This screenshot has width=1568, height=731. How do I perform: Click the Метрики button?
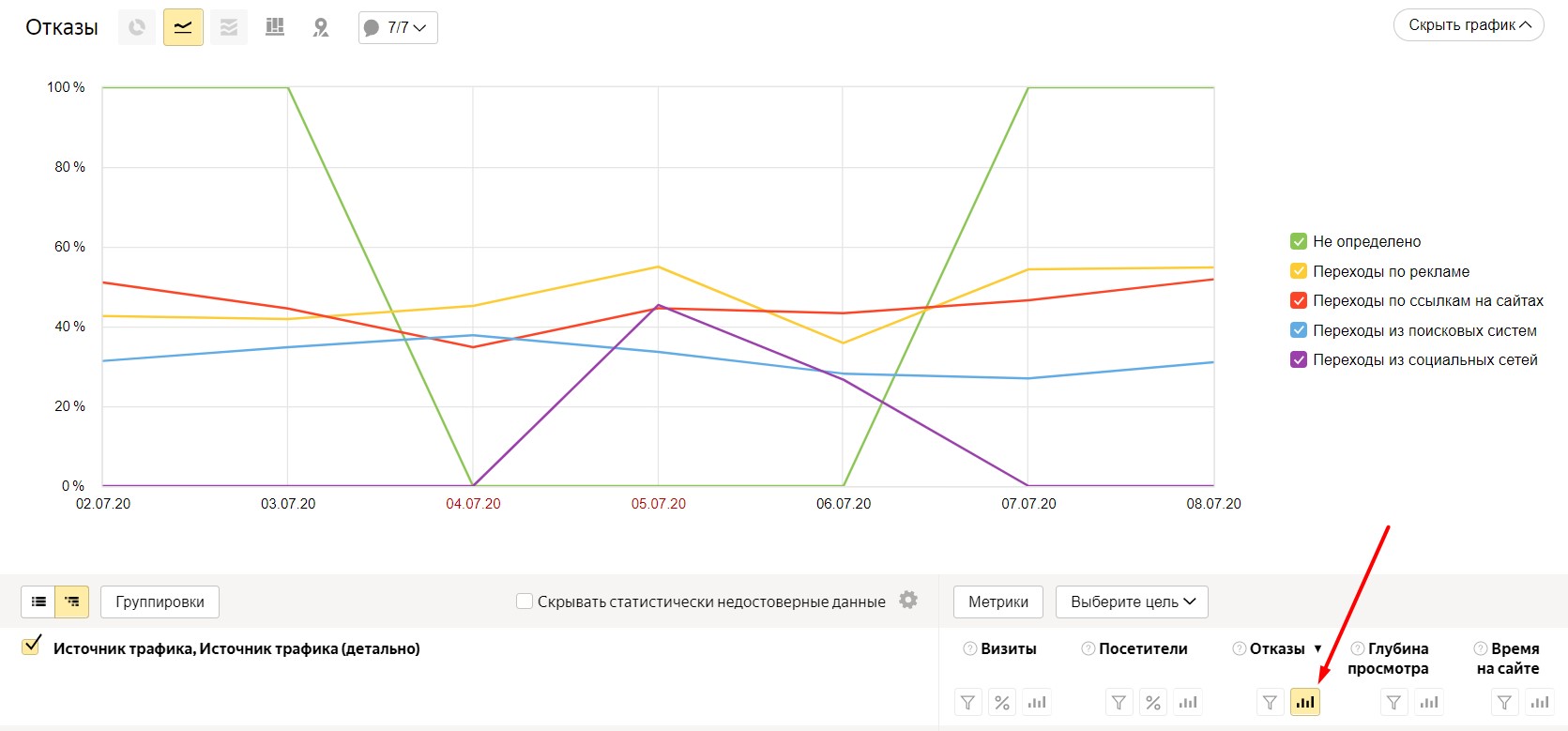997,602
